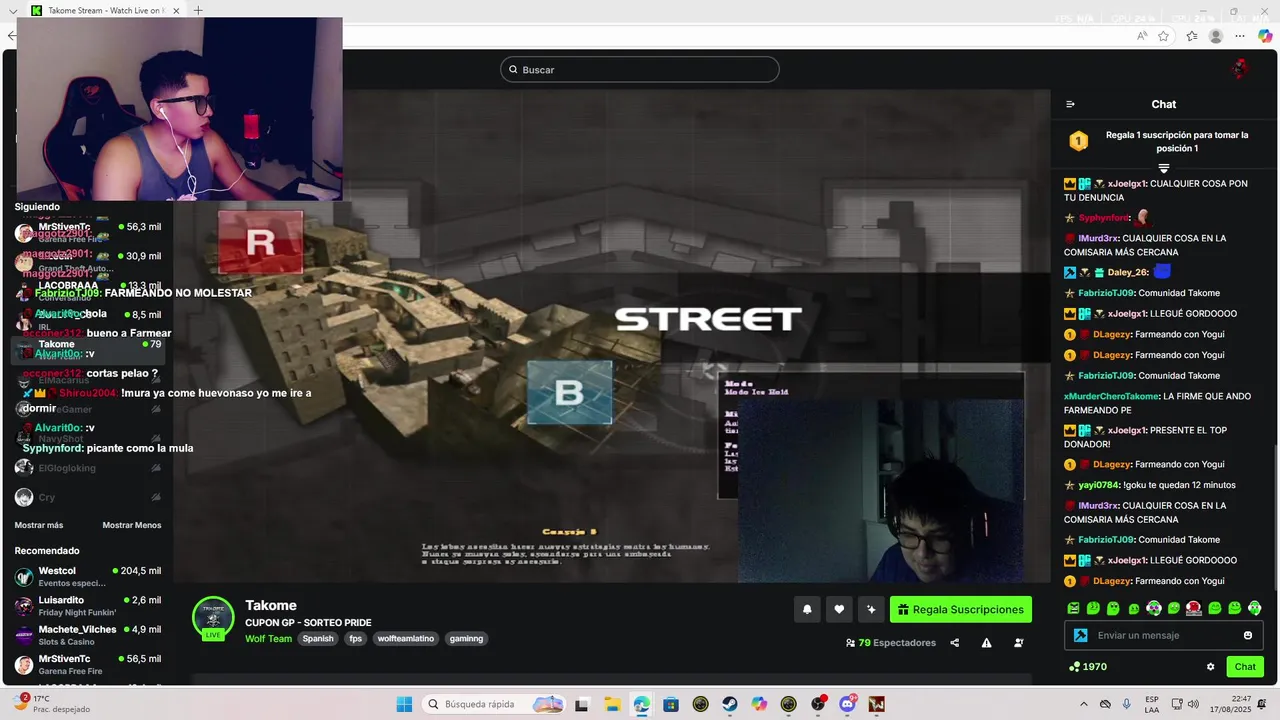Image resolution: width=1280 pixels, height=720 pixels.
Task: Click the heart follow icon under the stream
Action: [839, 610]
